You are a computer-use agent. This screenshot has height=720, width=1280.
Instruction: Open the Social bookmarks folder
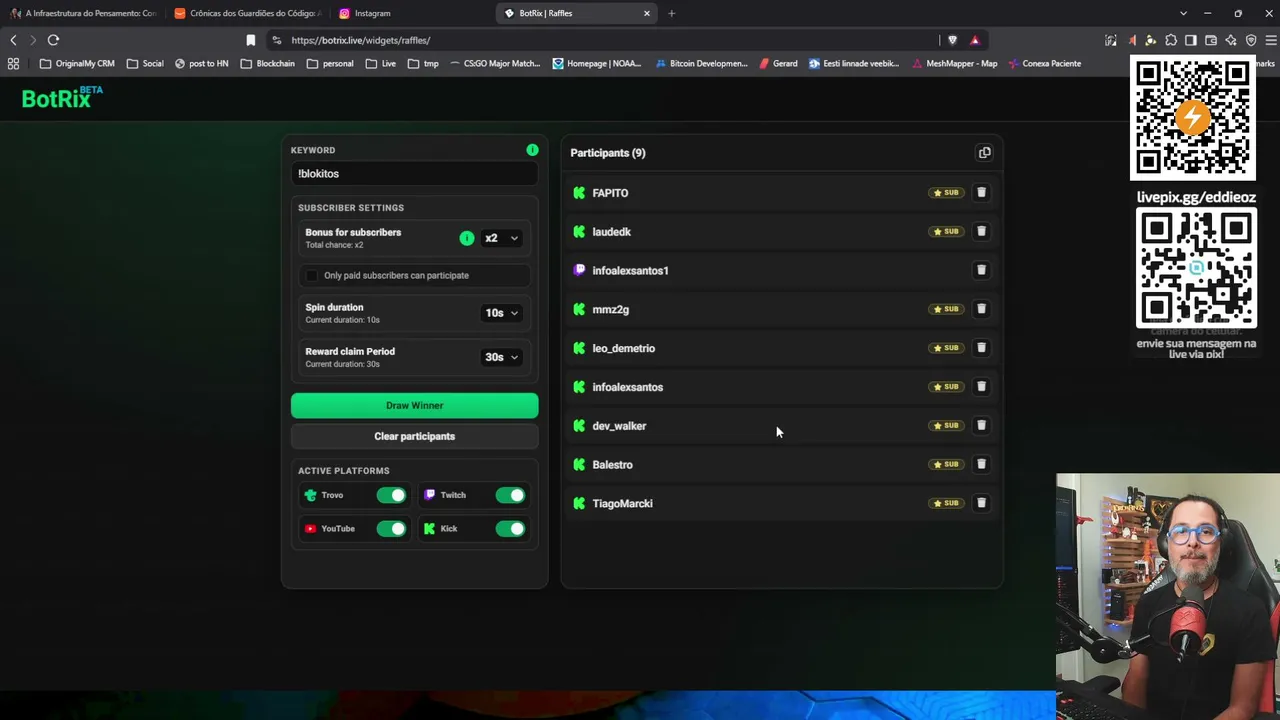pyautogui.click(x=145, y=63)
